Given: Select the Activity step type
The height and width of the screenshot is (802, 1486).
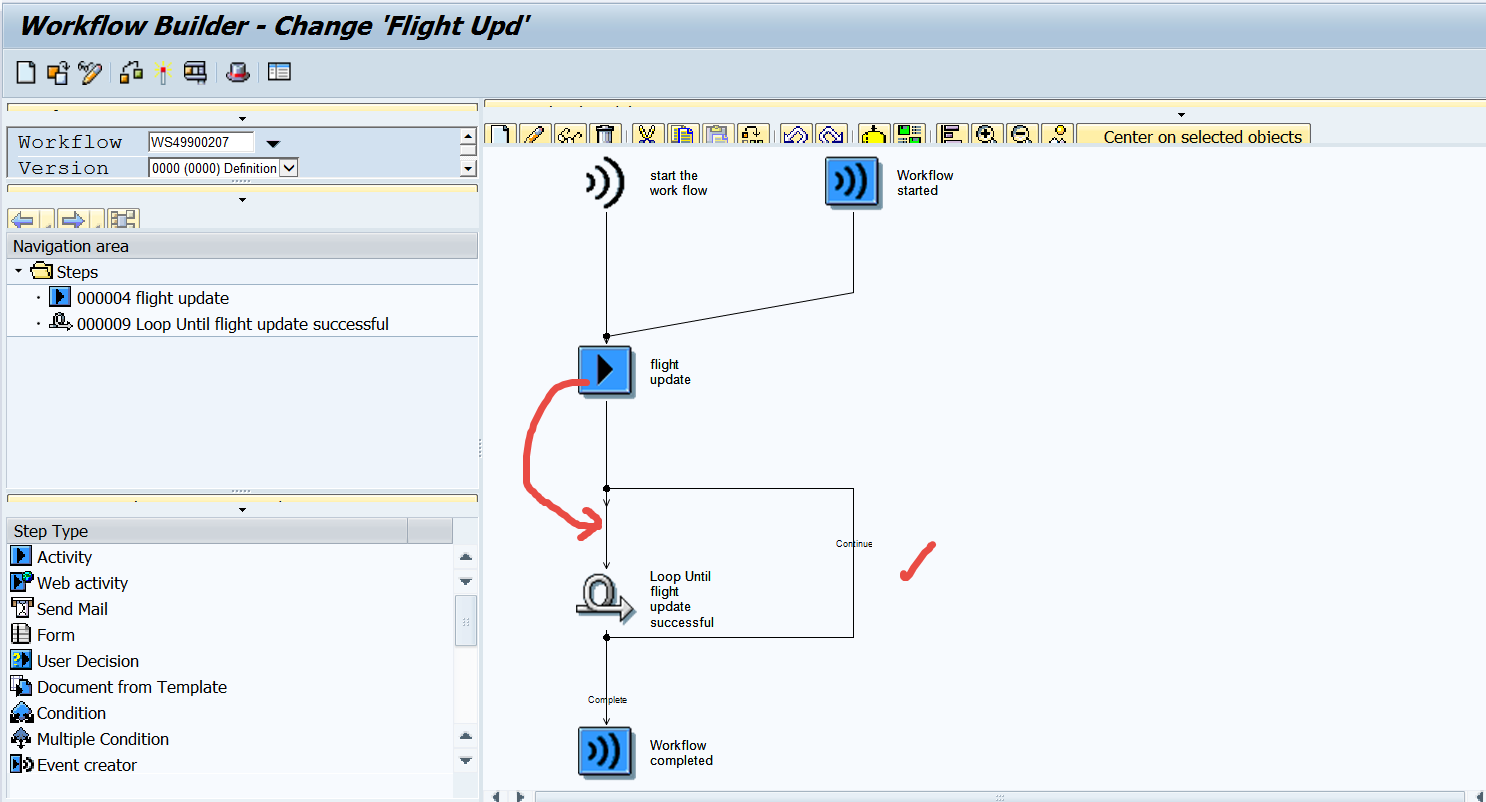Looking at the screenshot, I should point(64,557).
